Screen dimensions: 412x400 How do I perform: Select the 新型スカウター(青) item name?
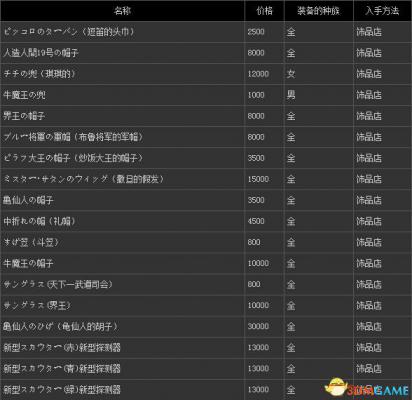point(62,368)
